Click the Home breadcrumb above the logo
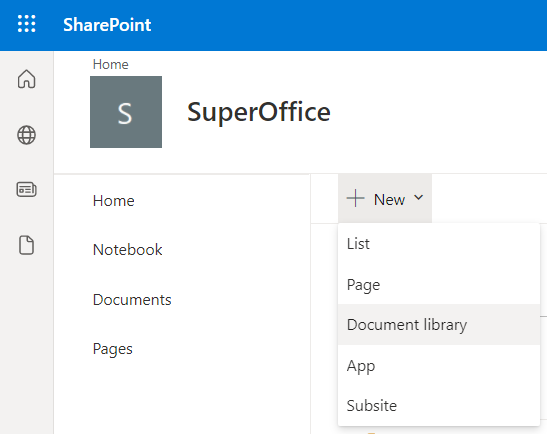 pos(111,65)
